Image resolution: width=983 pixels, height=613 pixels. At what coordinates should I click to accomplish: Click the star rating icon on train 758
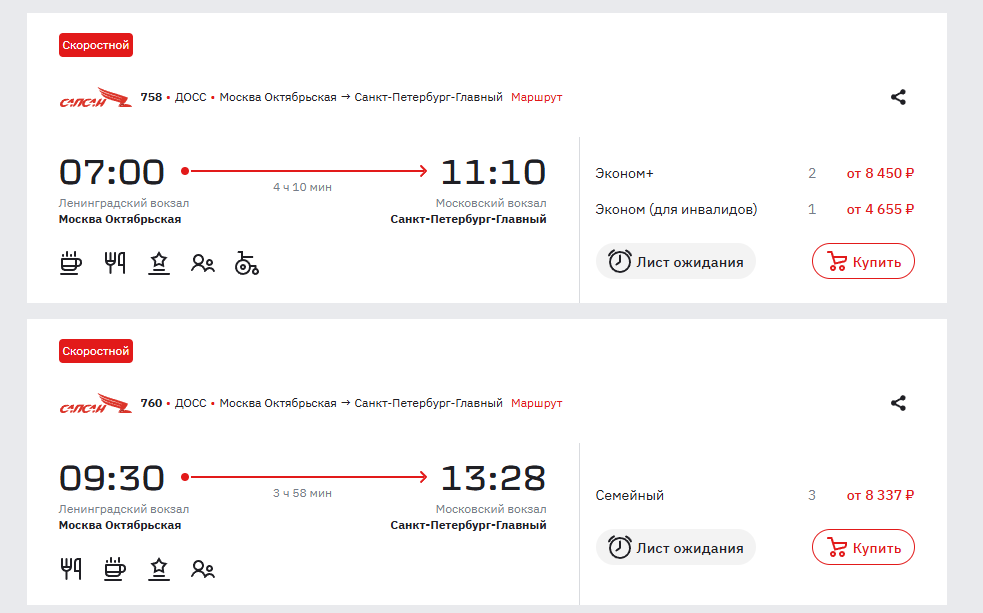coord(159,263)
